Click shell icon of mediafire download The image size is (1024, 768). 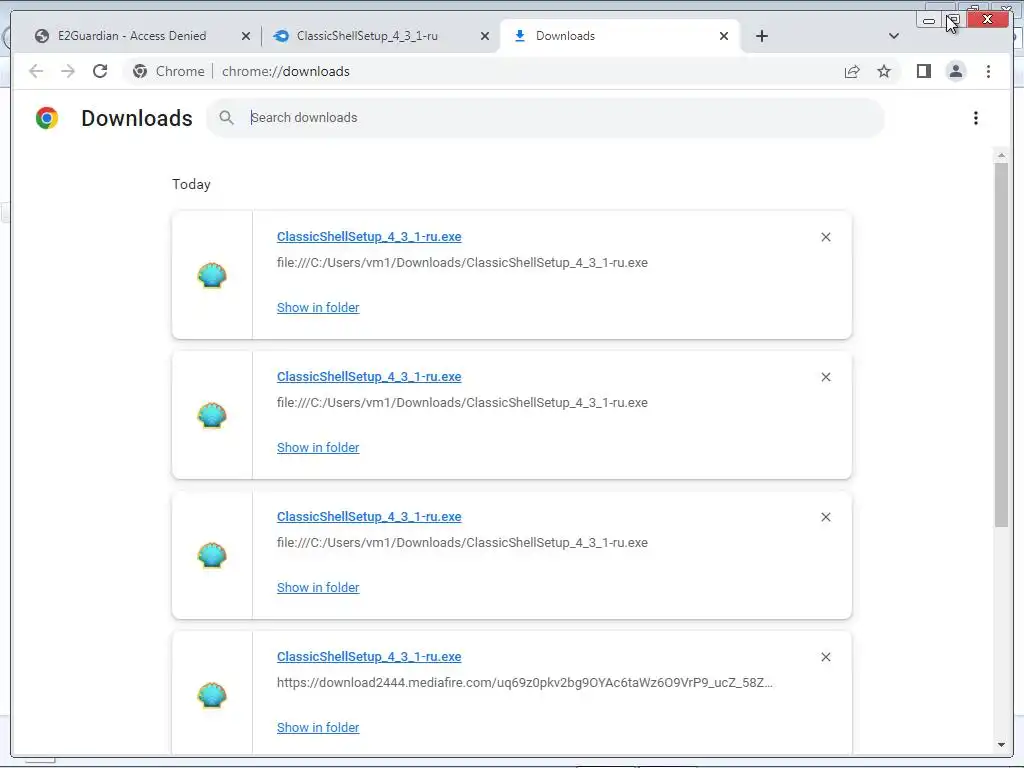pyautogui.click(x=212, y=695)
